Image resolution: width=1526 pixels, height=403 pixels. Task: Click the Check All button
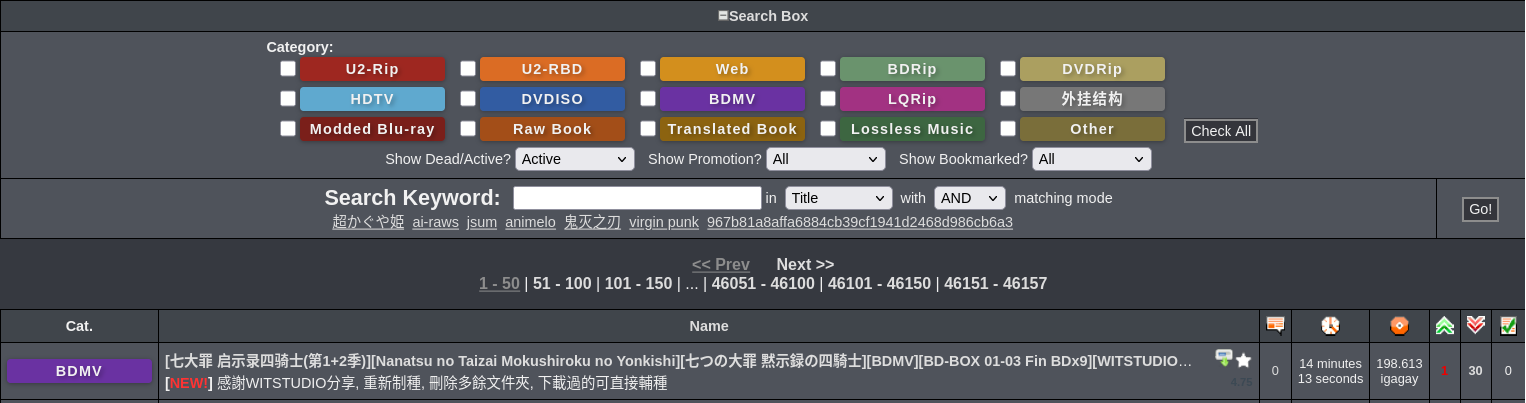coord(1221,131)
